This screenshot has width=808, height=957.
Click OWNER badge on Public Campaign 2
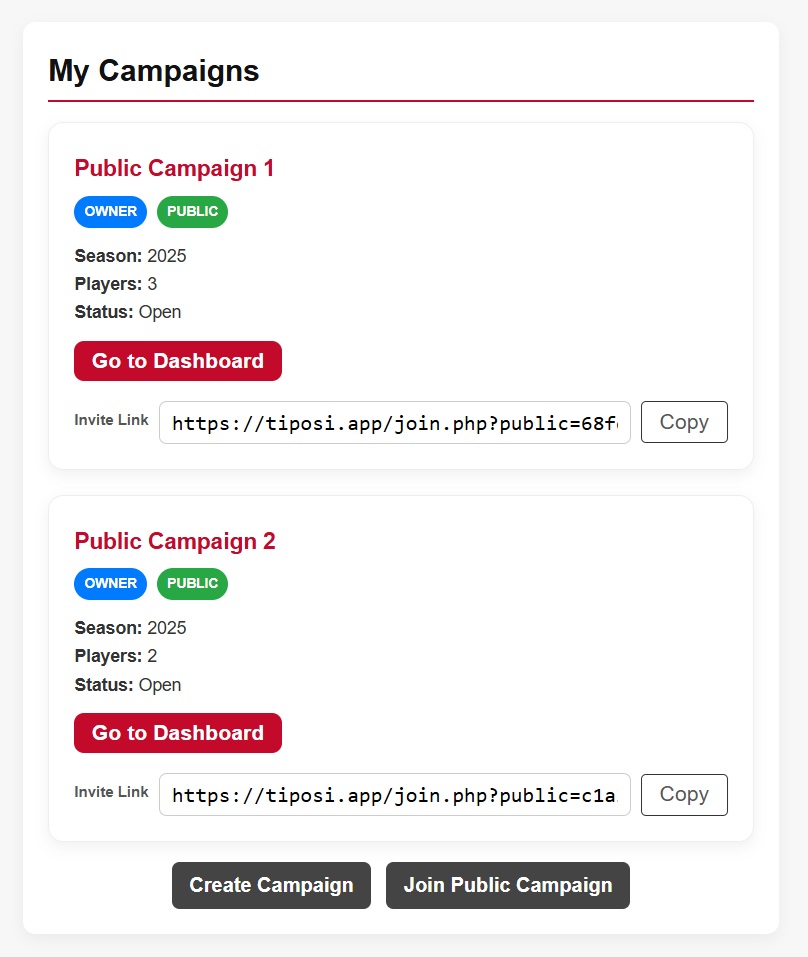(110, 583)
